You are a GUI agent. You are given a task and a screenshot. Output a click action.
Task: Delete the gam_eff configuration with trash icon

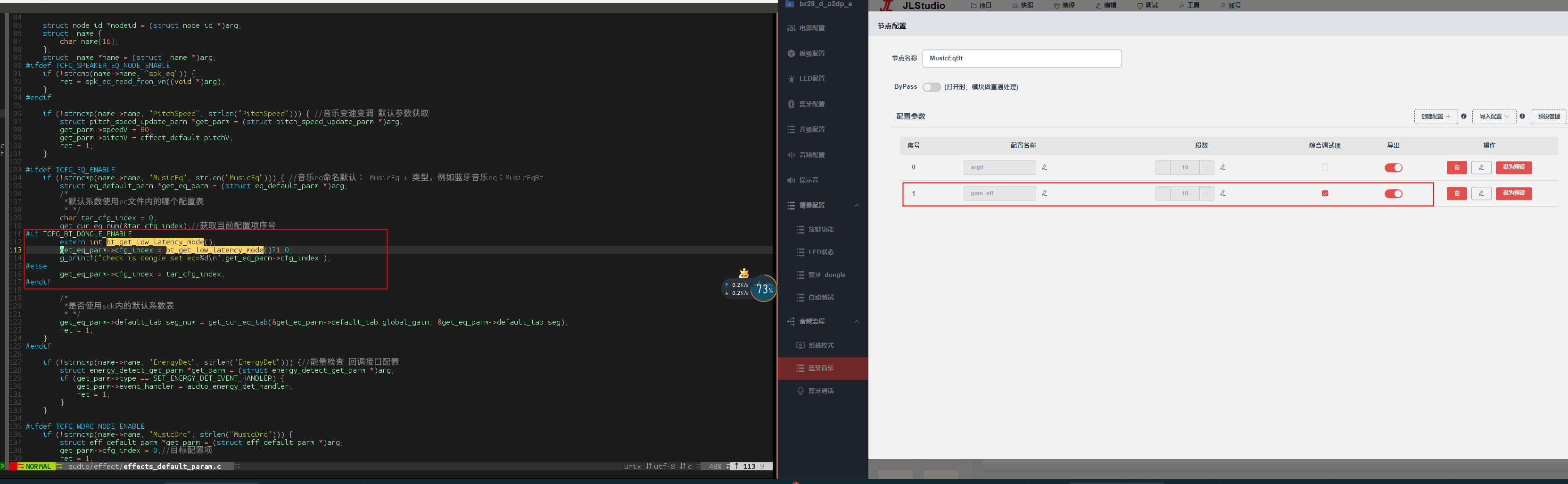[1457, 193]
